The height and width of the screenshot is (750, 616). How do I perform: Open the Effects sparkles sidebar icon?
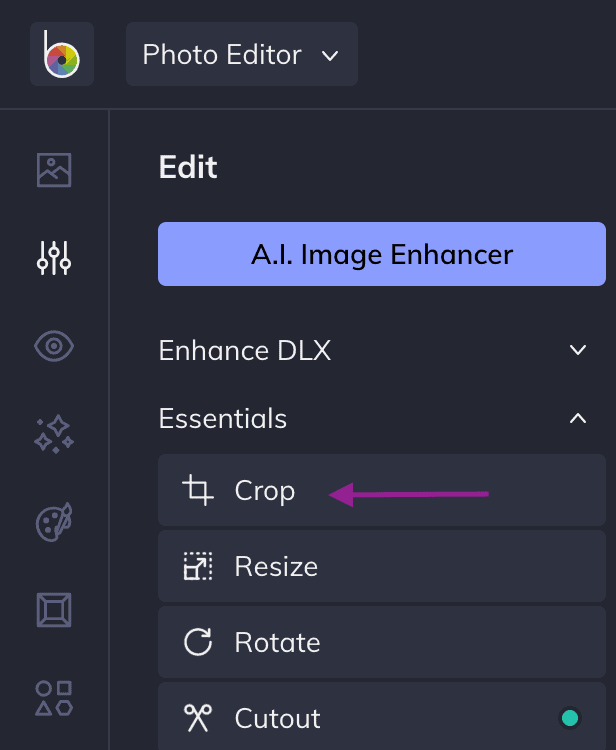54,434
